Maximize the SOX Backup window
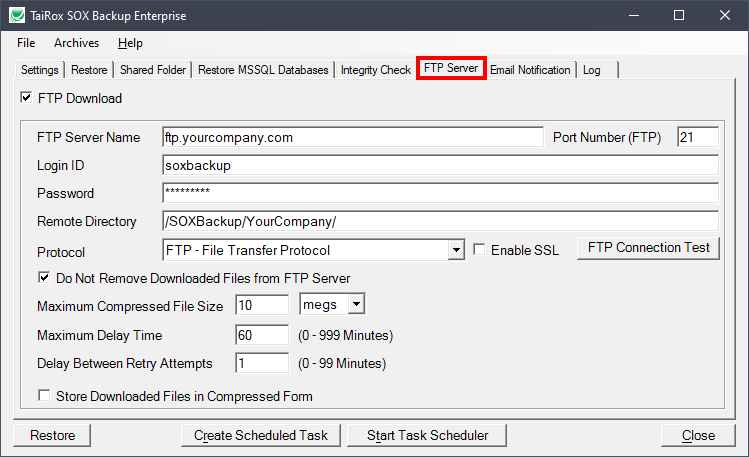Image resolution: width=749 pixels, height=457 pixels. tap(679, 15)
